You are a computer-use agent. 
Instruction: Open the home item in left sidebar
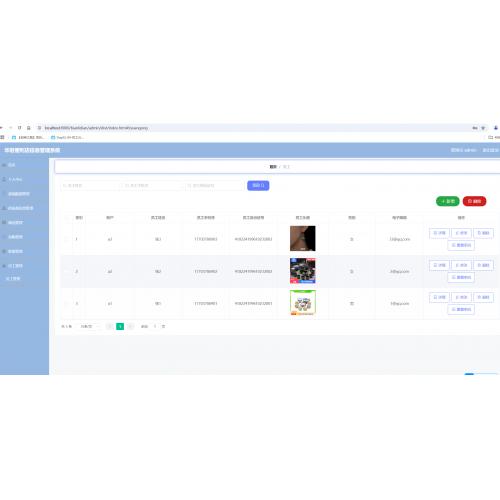pos(11,165)
